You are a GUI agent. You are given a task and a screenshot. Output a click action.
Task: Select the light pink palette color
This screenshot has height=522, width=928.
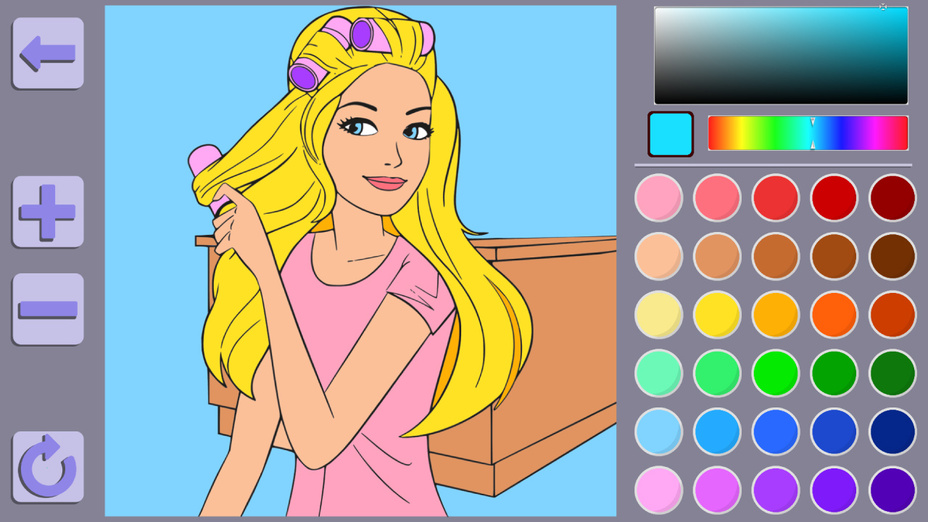point(659,198)
